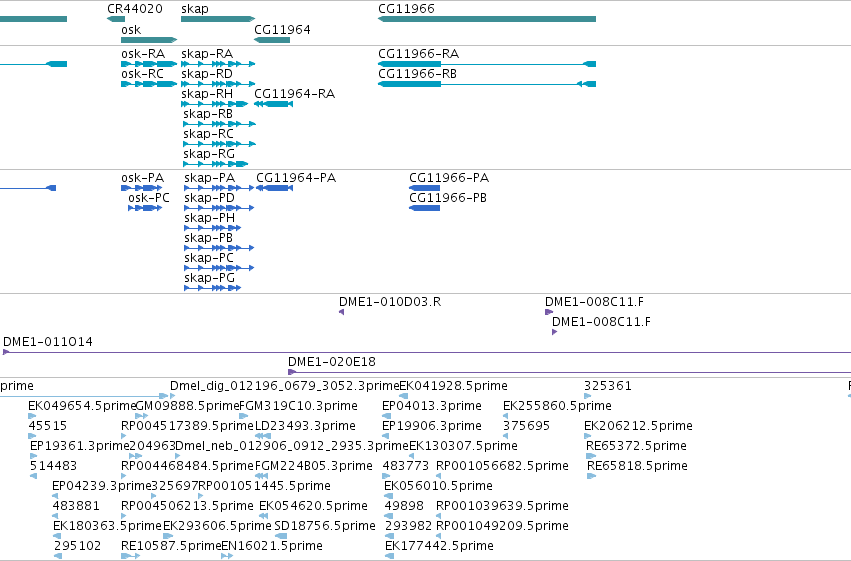Select the EK130307.5prime label
The height and width of the screenshot is (561, 851).
pyautogui.click(x=463, y=447)
